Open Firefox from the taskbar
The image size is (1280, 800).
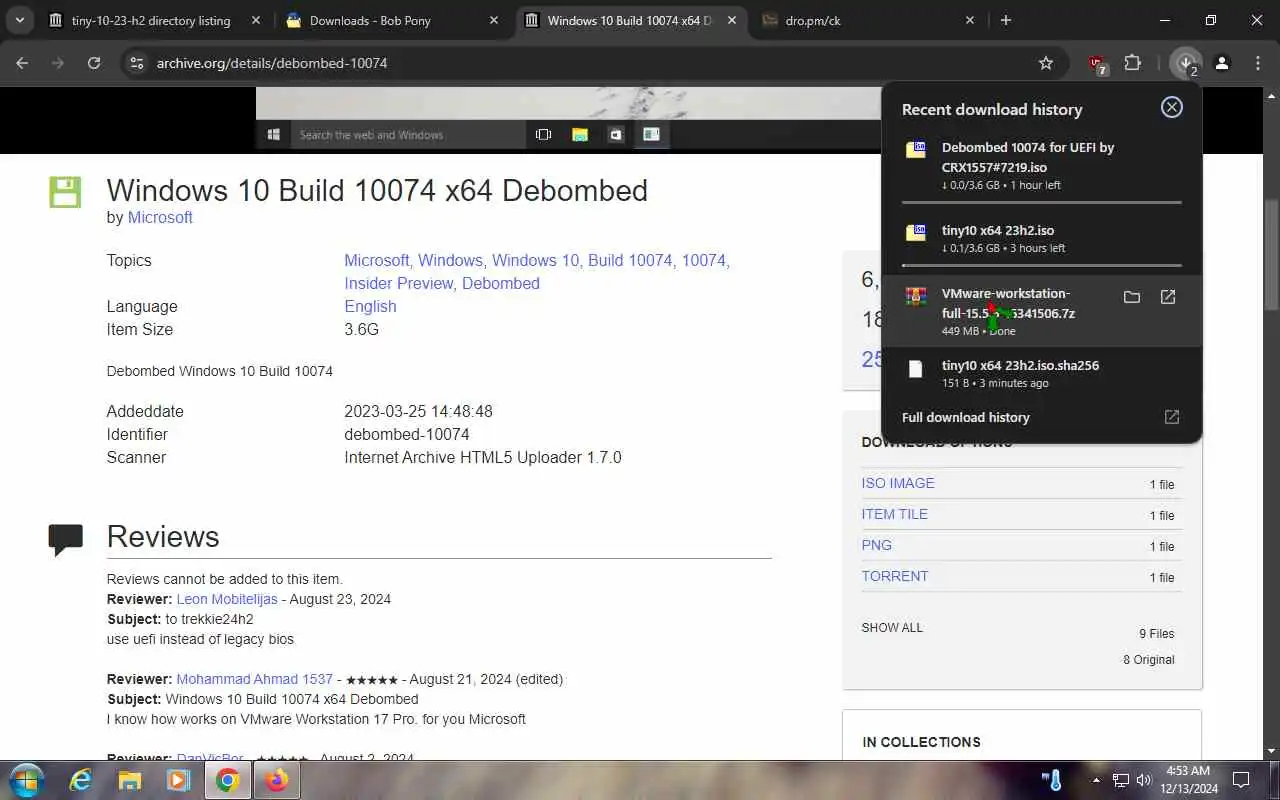(x=277, y=780)
